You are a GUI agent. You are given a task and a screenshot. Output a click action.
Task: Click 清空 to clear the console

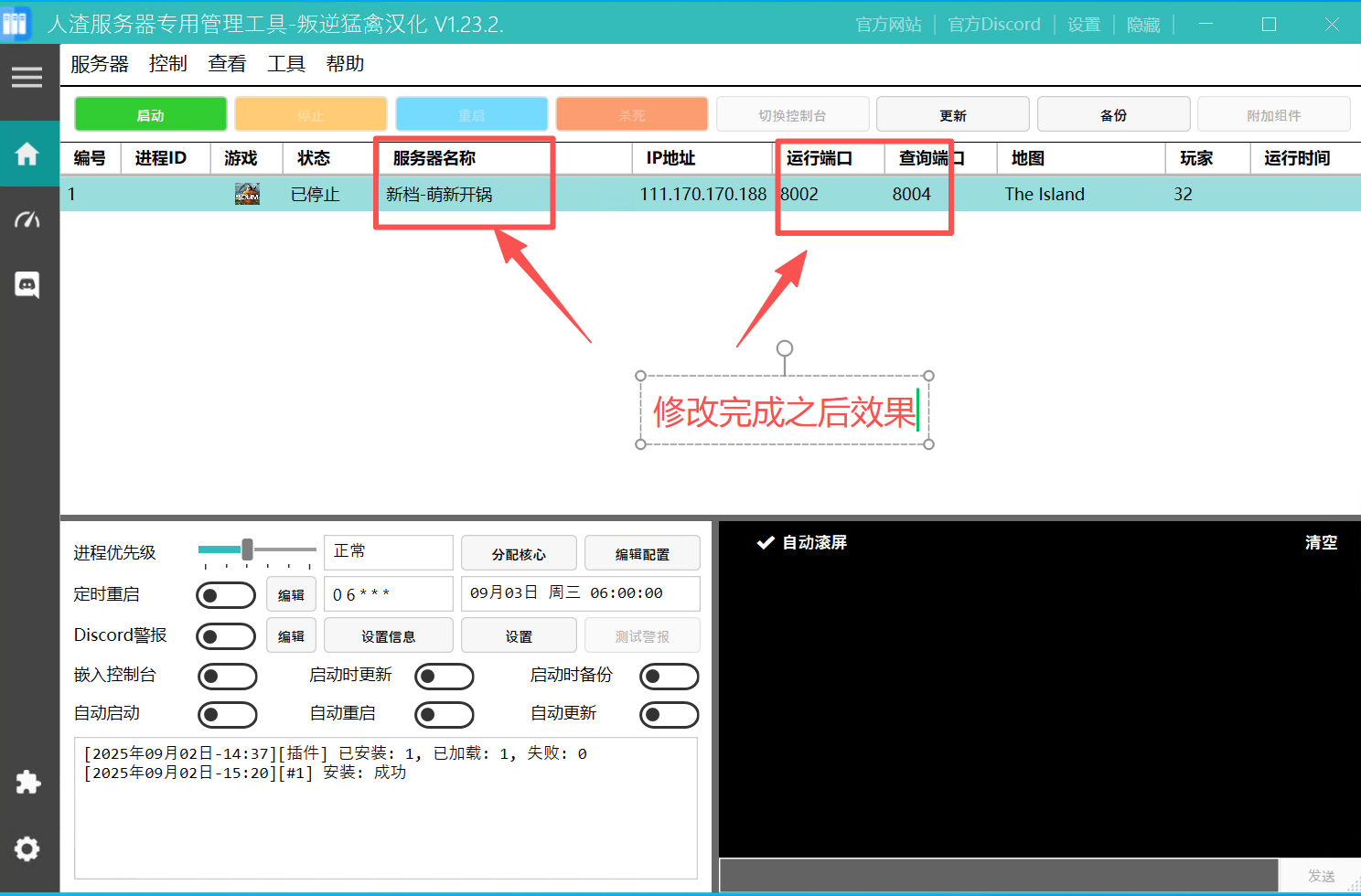click(1321, 541)
